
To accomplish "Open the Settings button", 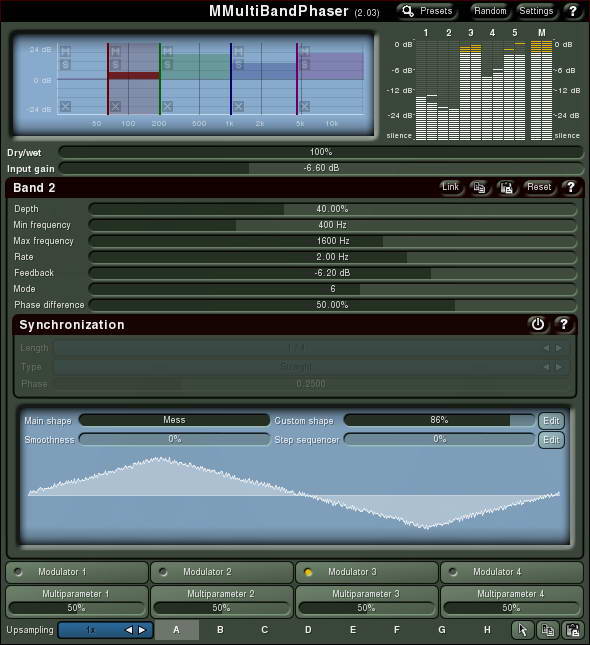I will 536,11.
